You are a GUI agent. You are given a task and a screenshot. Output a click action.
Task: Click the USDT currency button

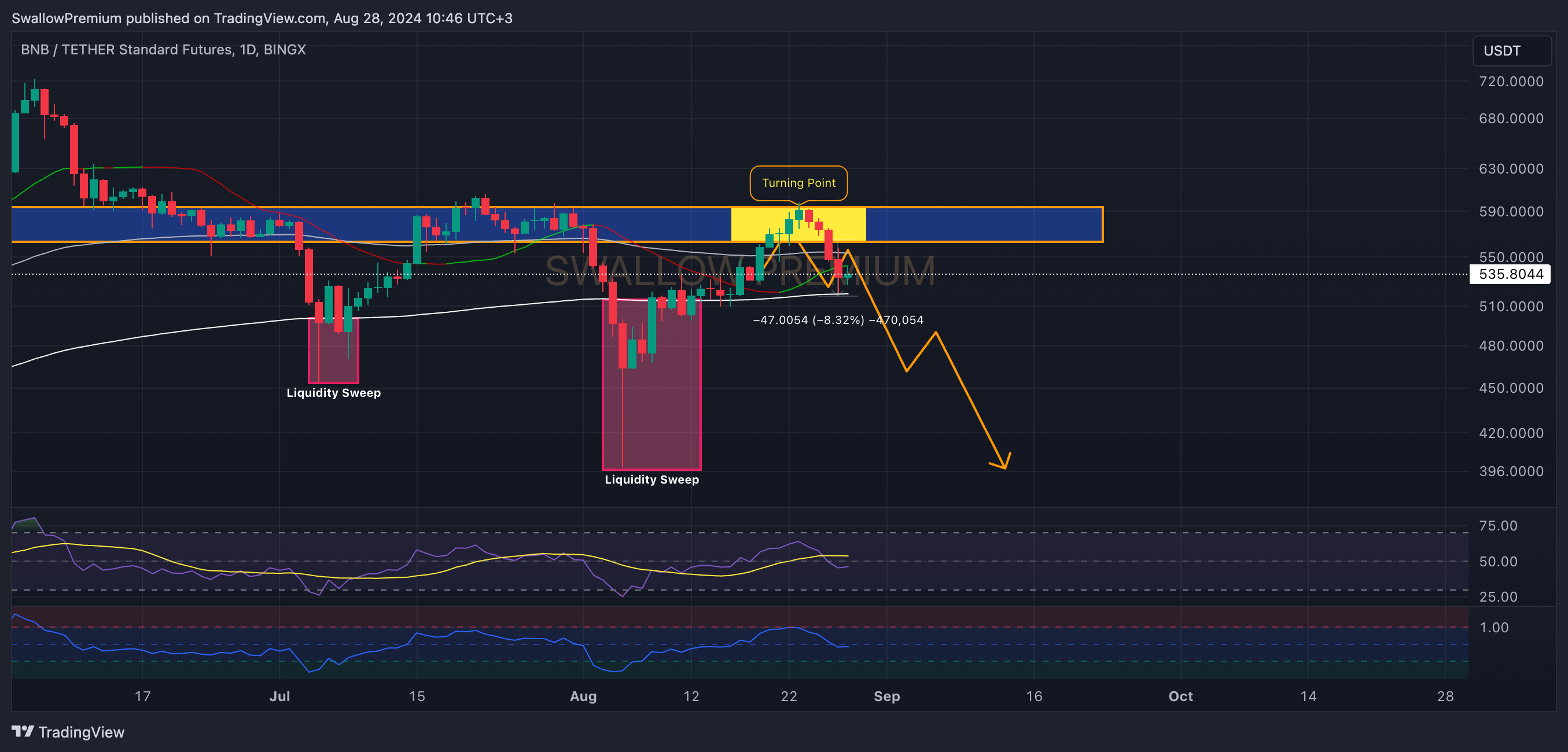[x=1511, y=50]
